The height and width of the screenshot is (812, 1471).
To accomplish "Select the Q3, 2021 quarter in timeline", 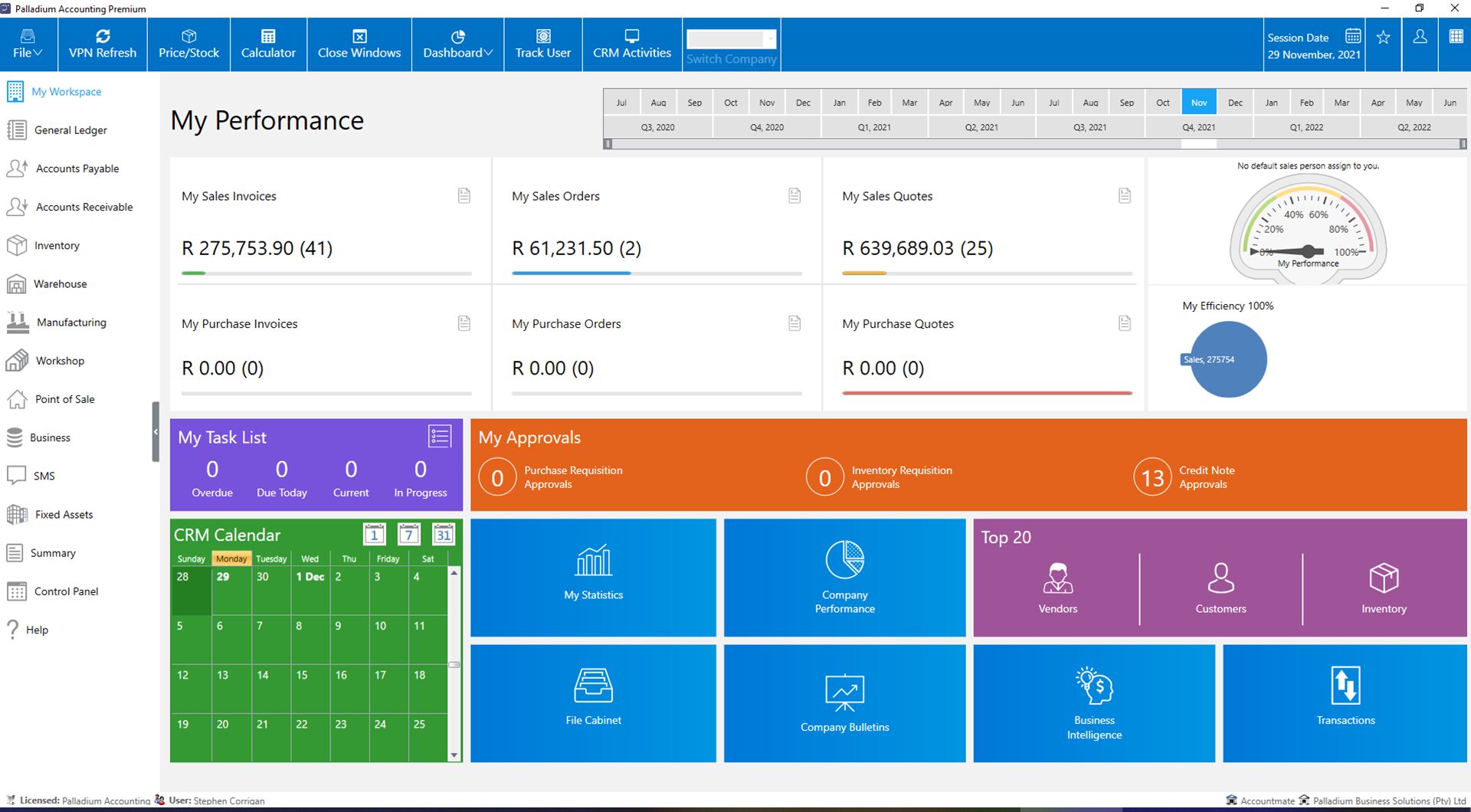I will pos(1089,127).
